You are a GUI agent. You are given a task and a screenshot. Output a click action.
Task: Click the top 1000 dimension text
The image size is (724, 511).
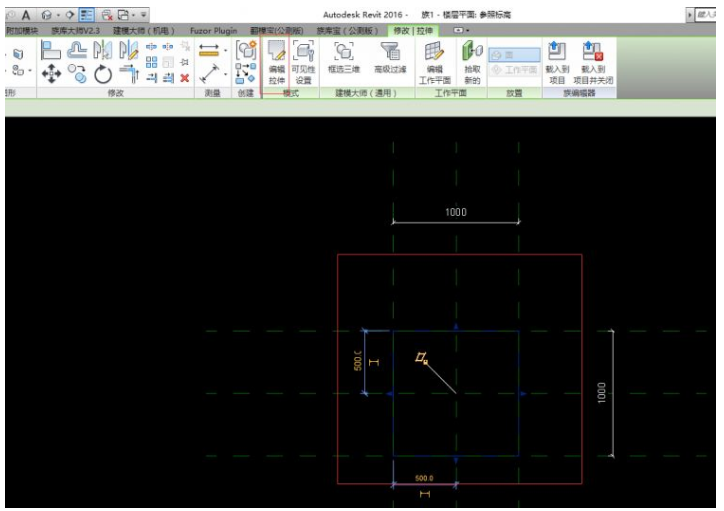pyautogui.click(x=456, y=213)
